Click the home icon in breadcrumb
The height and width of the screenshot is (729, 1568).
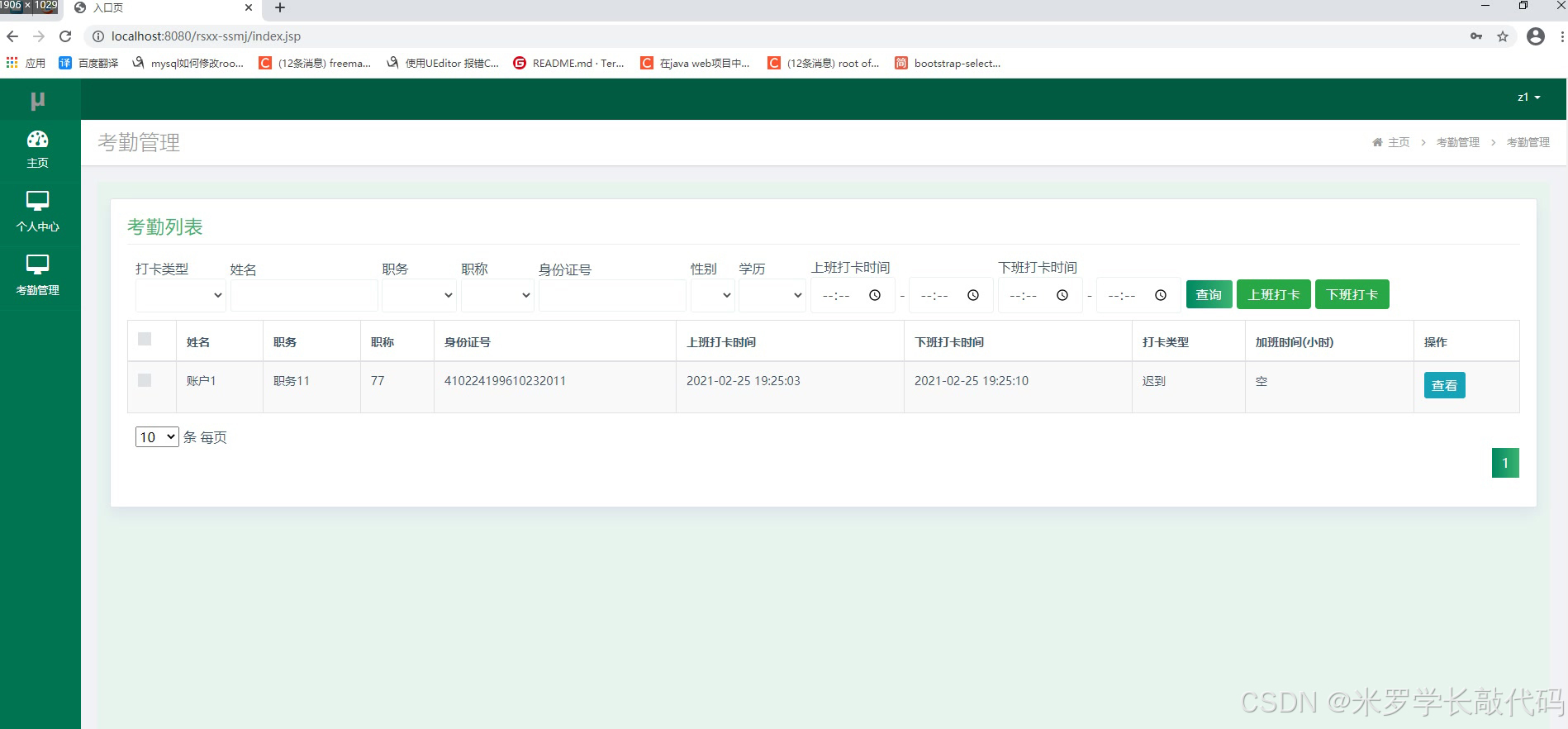1377,142
